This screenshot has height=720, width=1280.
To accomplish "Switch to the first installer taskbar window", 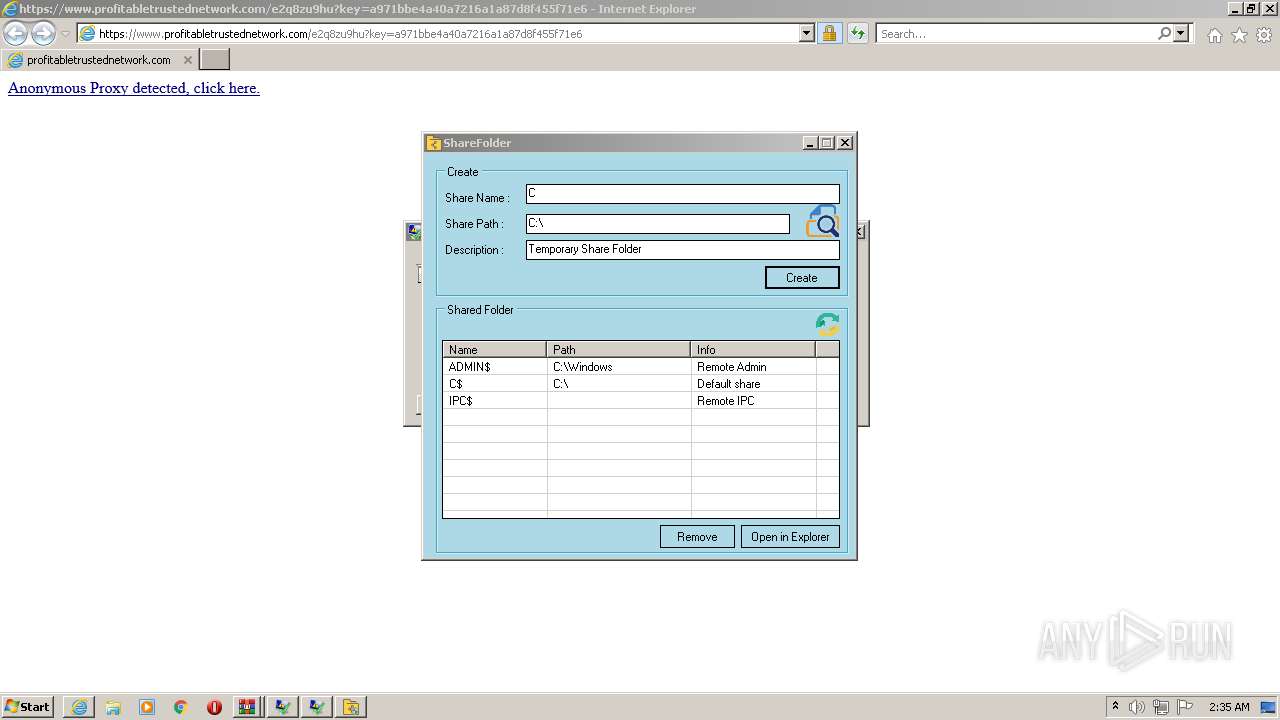I will (283, 707).
